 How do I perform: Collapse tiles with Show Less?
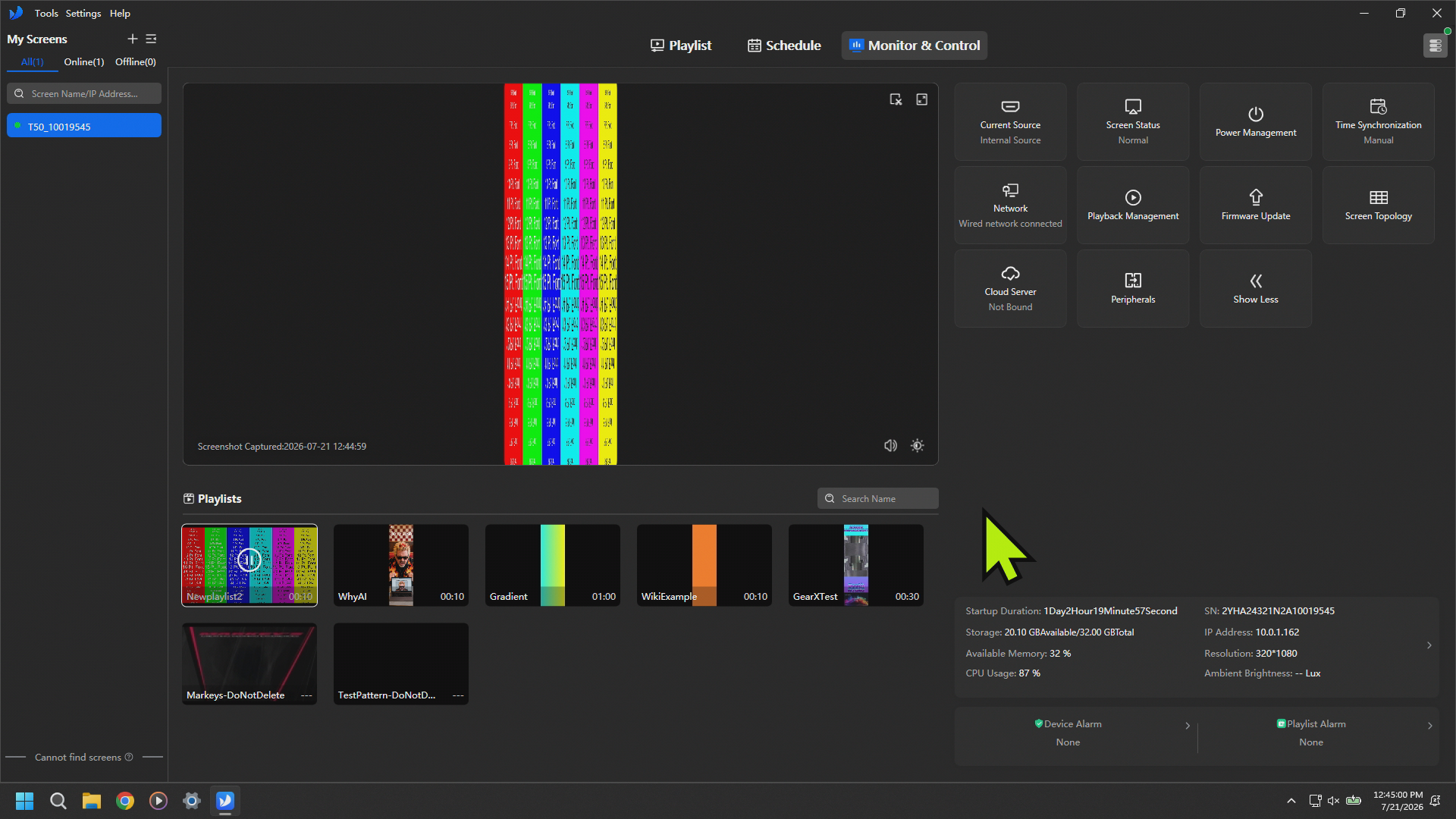click(1256, 288)
